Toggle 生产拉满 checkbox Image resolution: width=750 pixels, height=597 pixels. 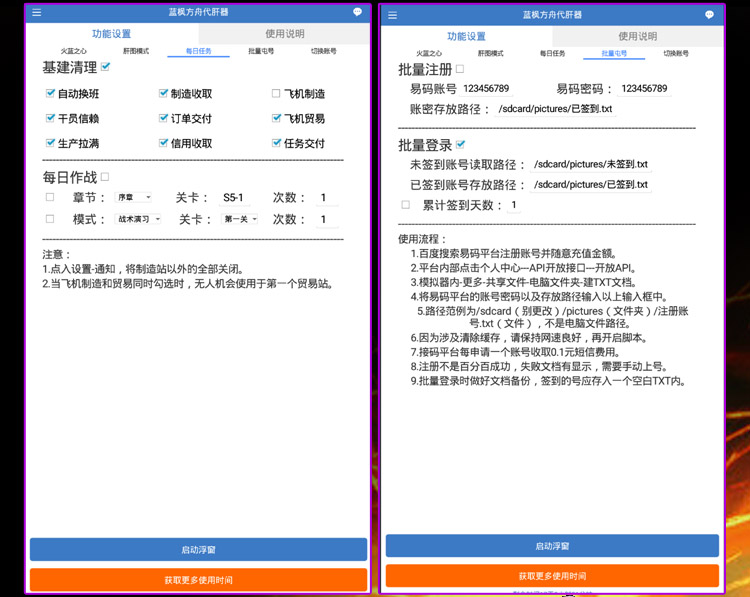point(50,143)
